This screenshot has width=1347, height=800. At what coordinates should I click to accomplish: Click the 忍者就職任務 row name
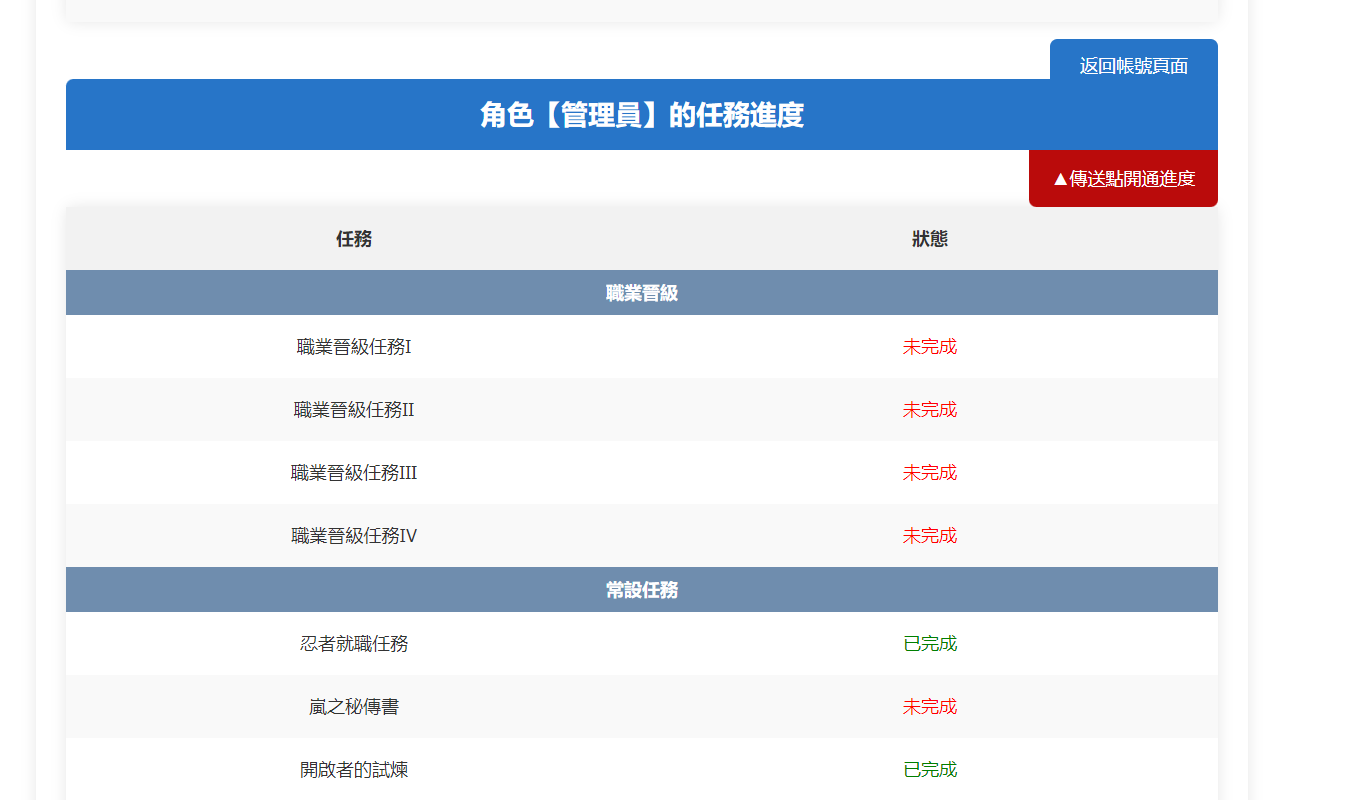click(354, 644)
